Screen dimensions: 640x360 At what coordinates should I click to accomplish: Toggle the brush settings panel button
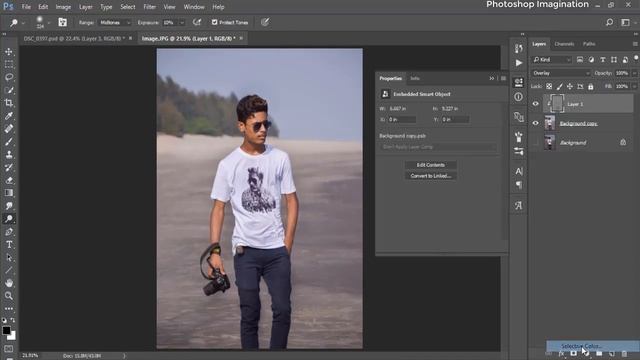(x=62, y=22)
